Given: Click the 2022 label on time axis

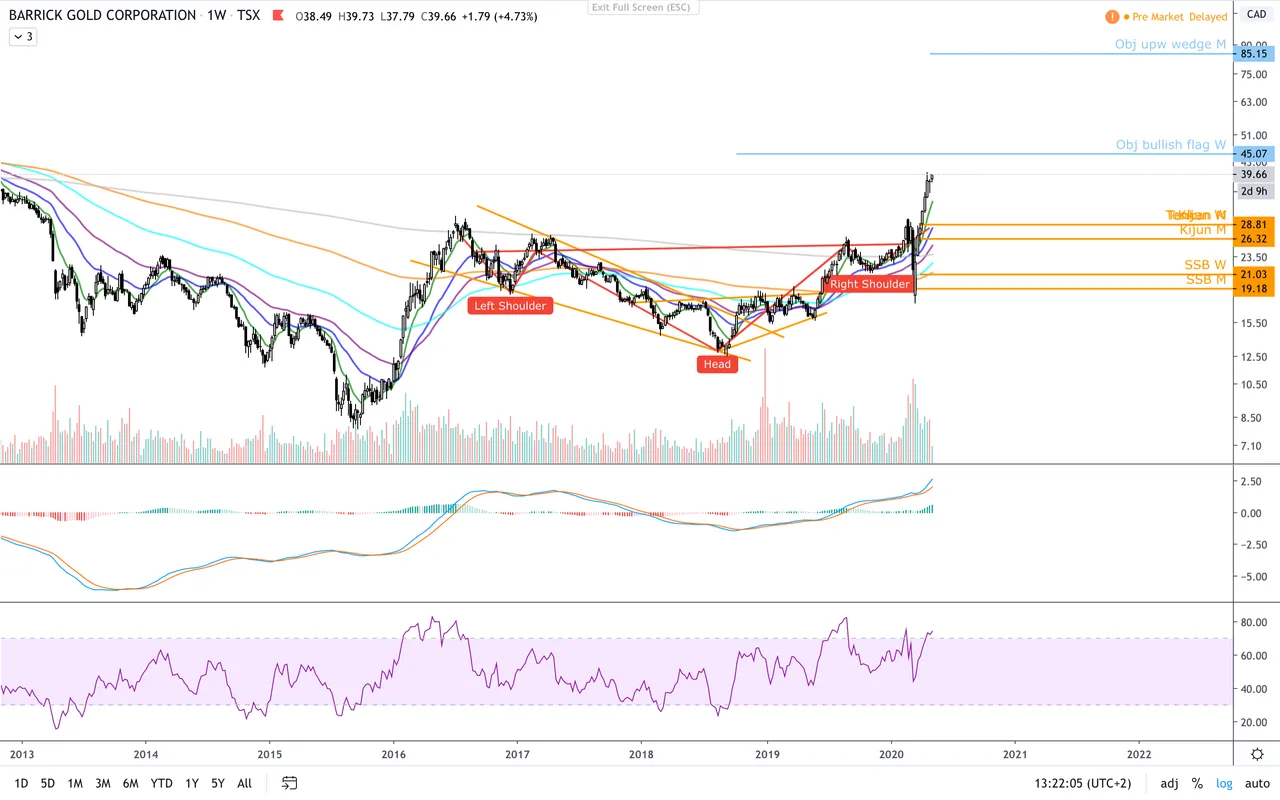Looking at the screenshot, I should click(1138, 754).
